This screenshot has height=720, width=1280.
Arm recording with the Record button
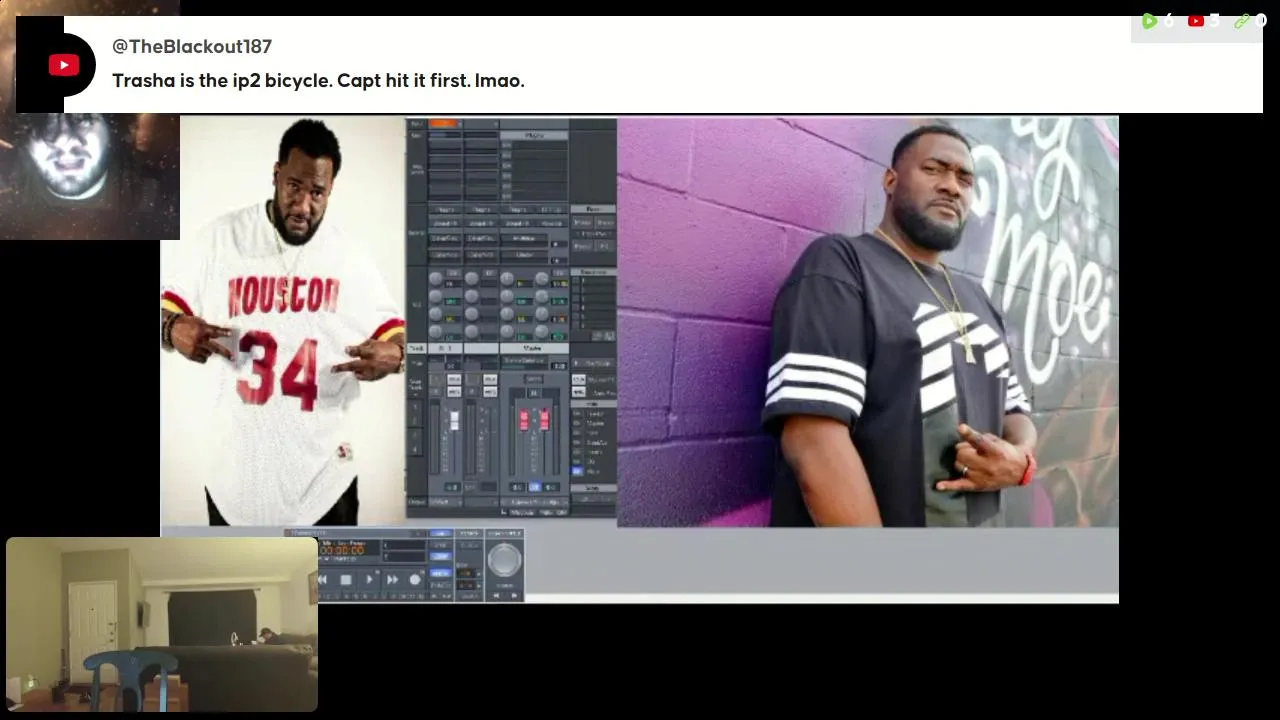coord(415,579)
